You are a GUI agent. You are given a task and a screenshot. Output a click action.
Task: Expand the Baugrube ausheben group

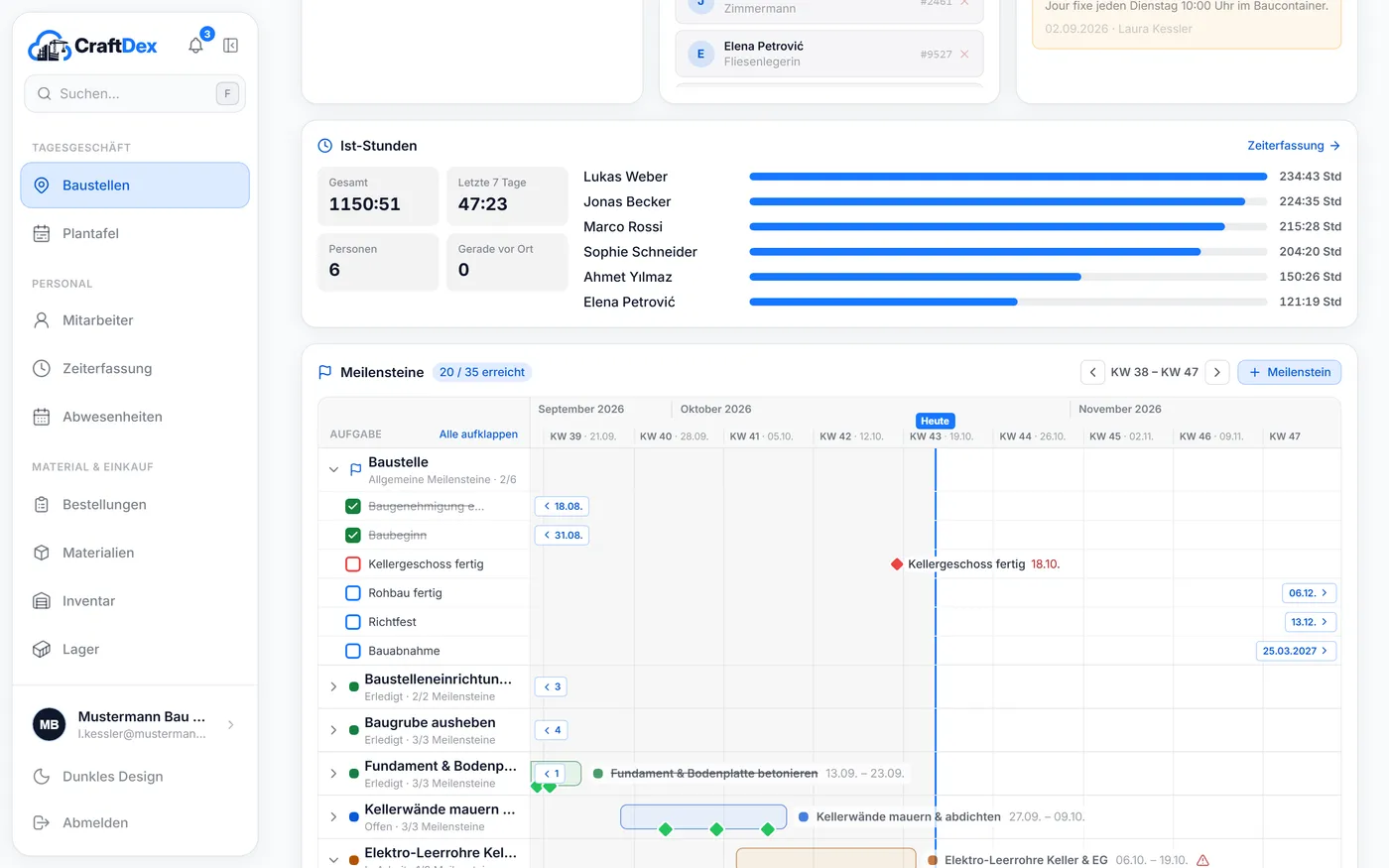click(x=333, y=730)
